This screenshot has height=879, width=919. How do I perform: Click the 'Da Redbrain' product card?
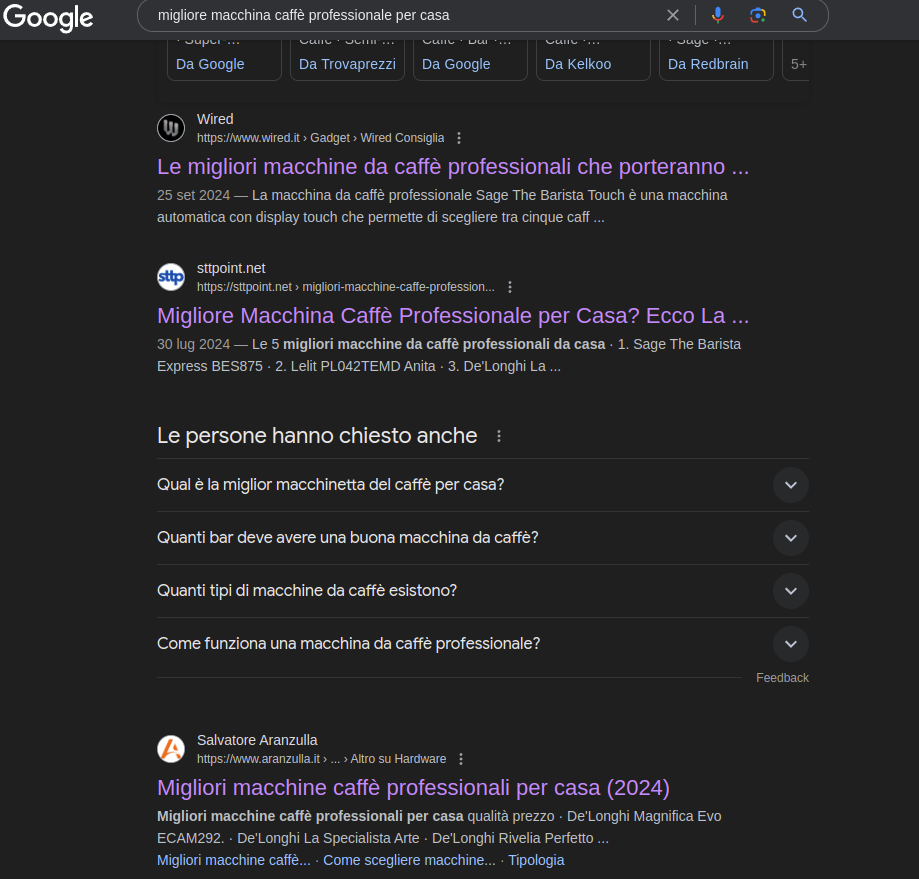click(716, 60)
